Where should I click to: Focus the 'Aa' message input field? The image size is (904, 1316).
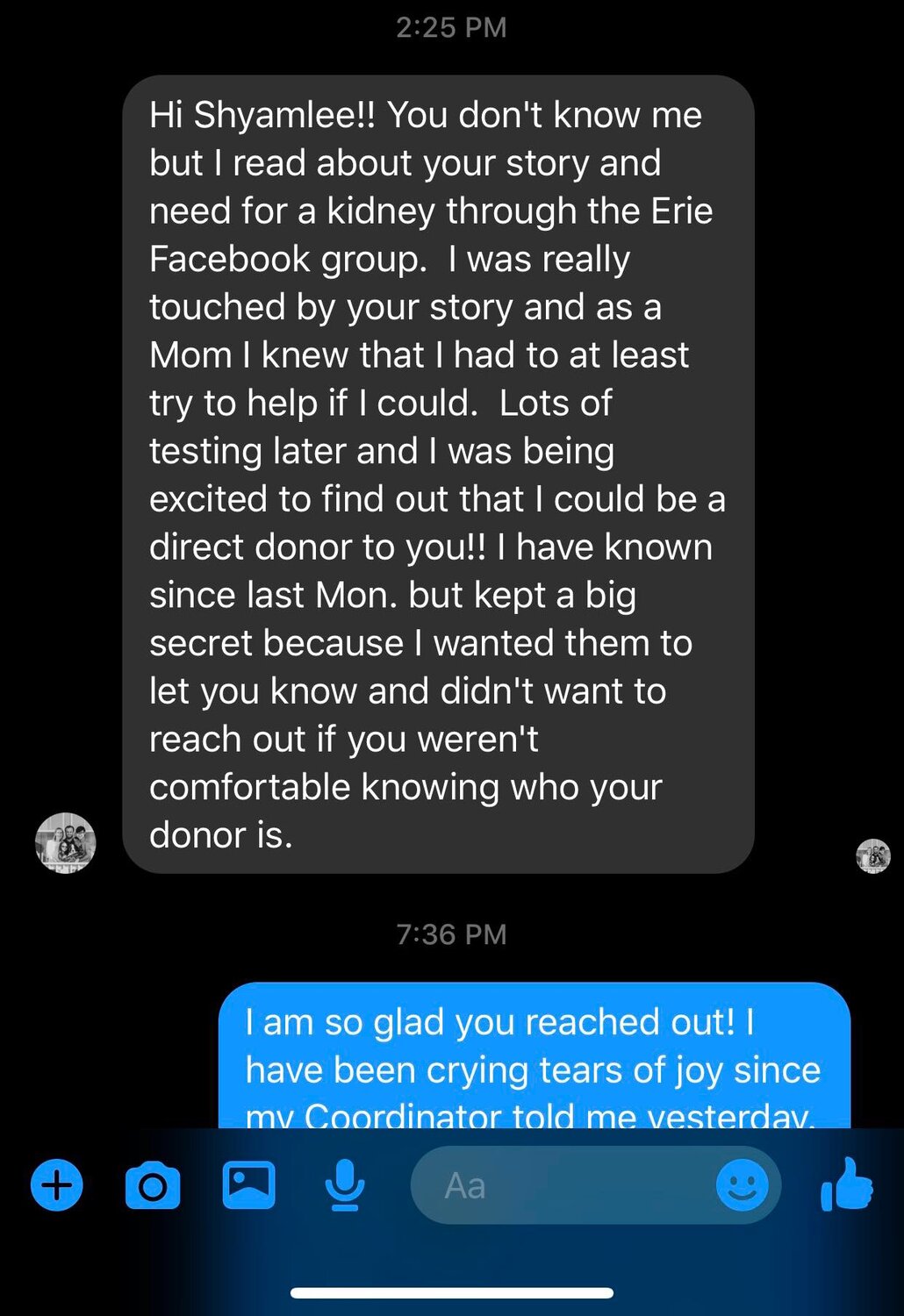click(x=562, y=1185)
